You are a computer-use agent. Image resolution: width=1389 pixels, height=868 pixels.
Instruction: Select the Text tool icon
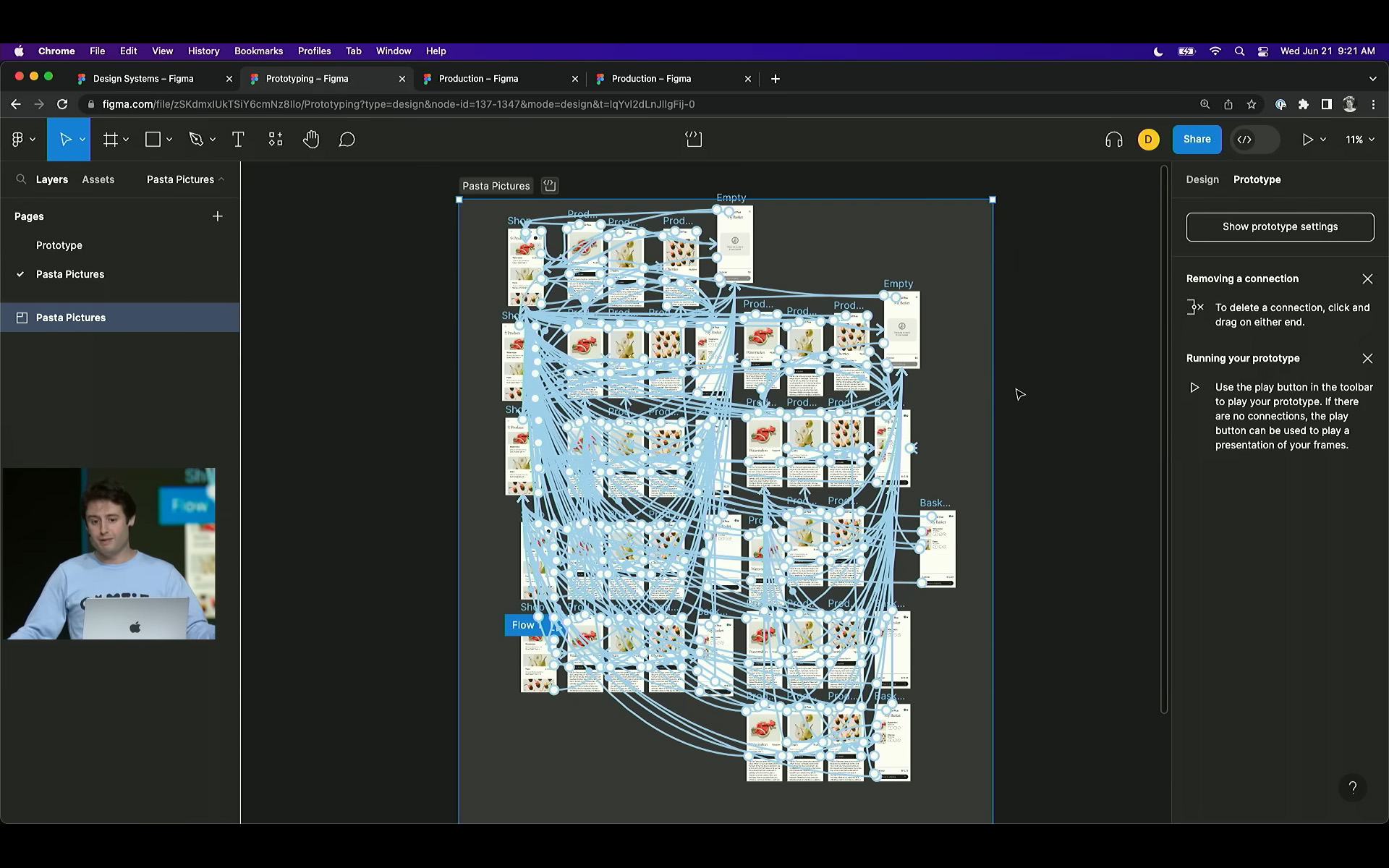238,139
